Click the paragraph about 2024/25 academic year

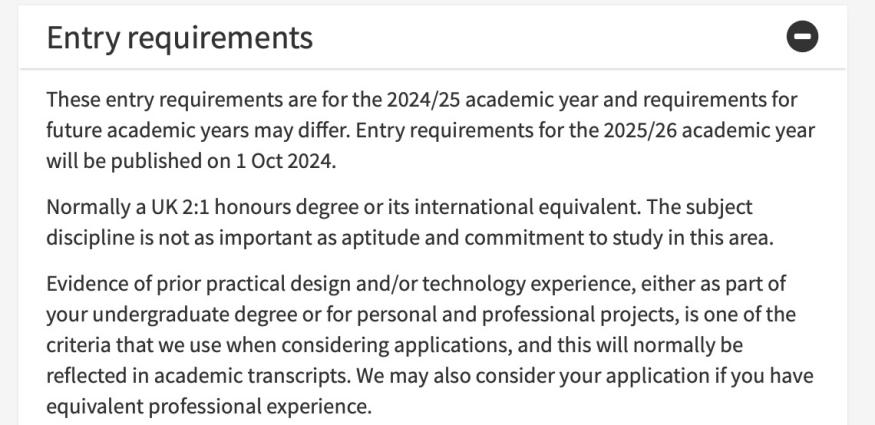pyautogui.click(x=430, y=131)
